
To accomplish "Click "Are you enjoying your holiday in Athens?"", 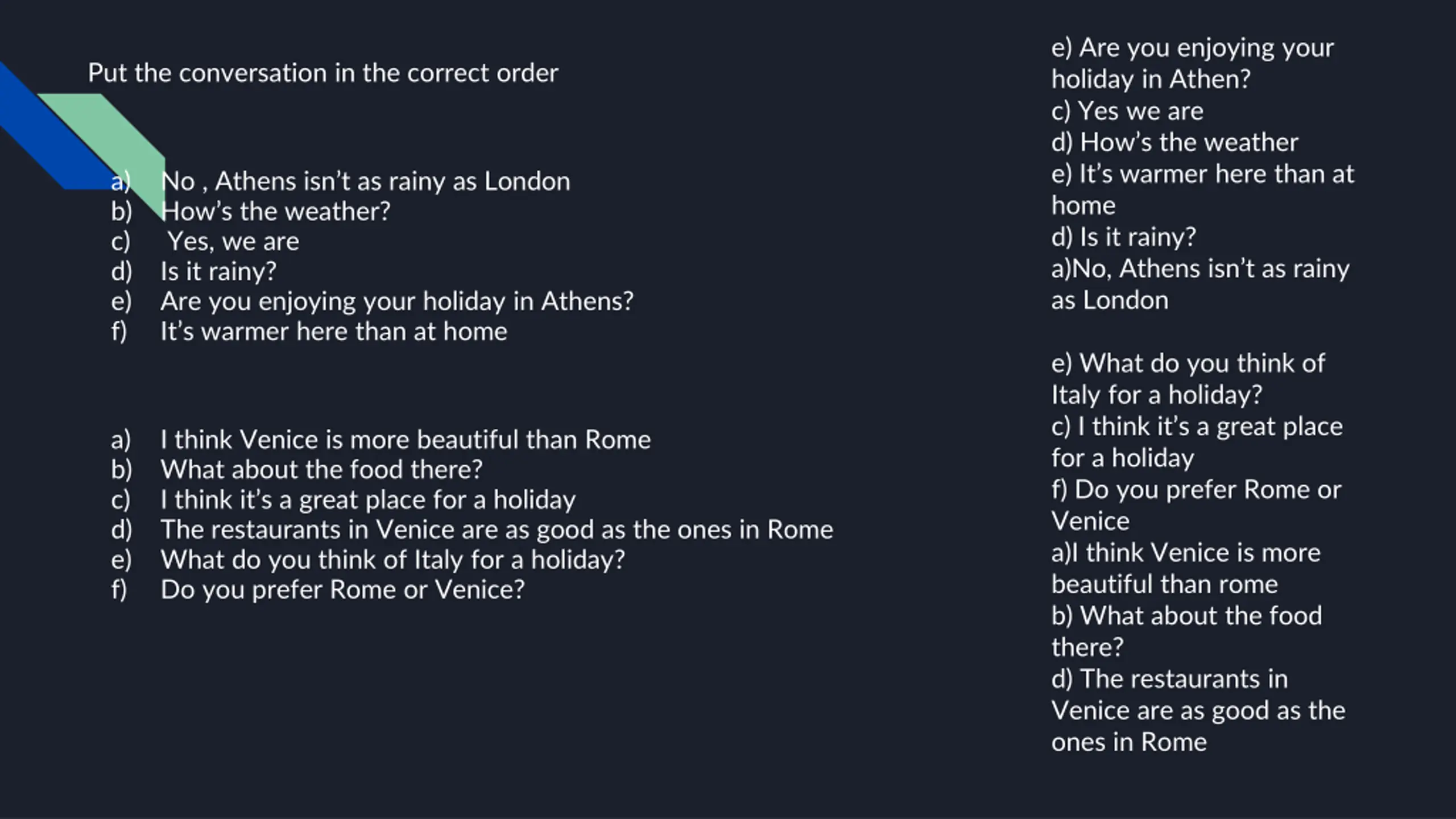I will [396, 301].
